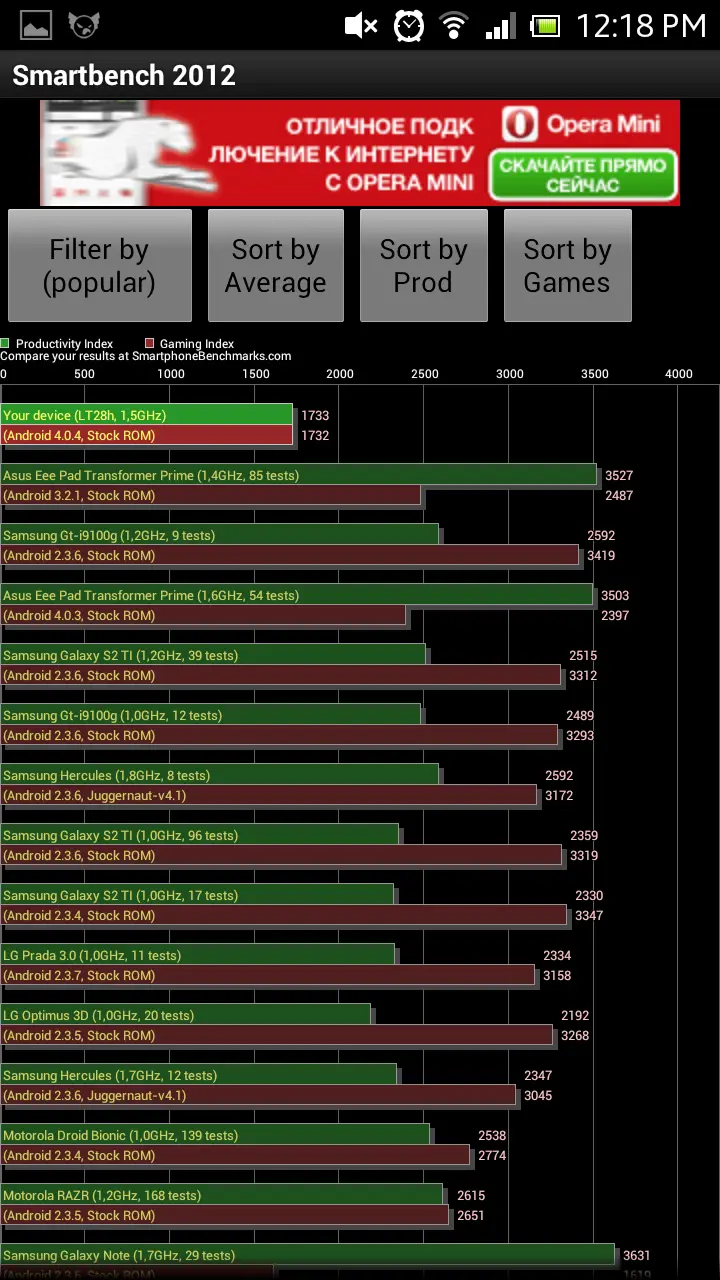This screenshot has height=1280, width=720.
Task: Tap the picture notification icon in status bar
Action: click(36, 25)
